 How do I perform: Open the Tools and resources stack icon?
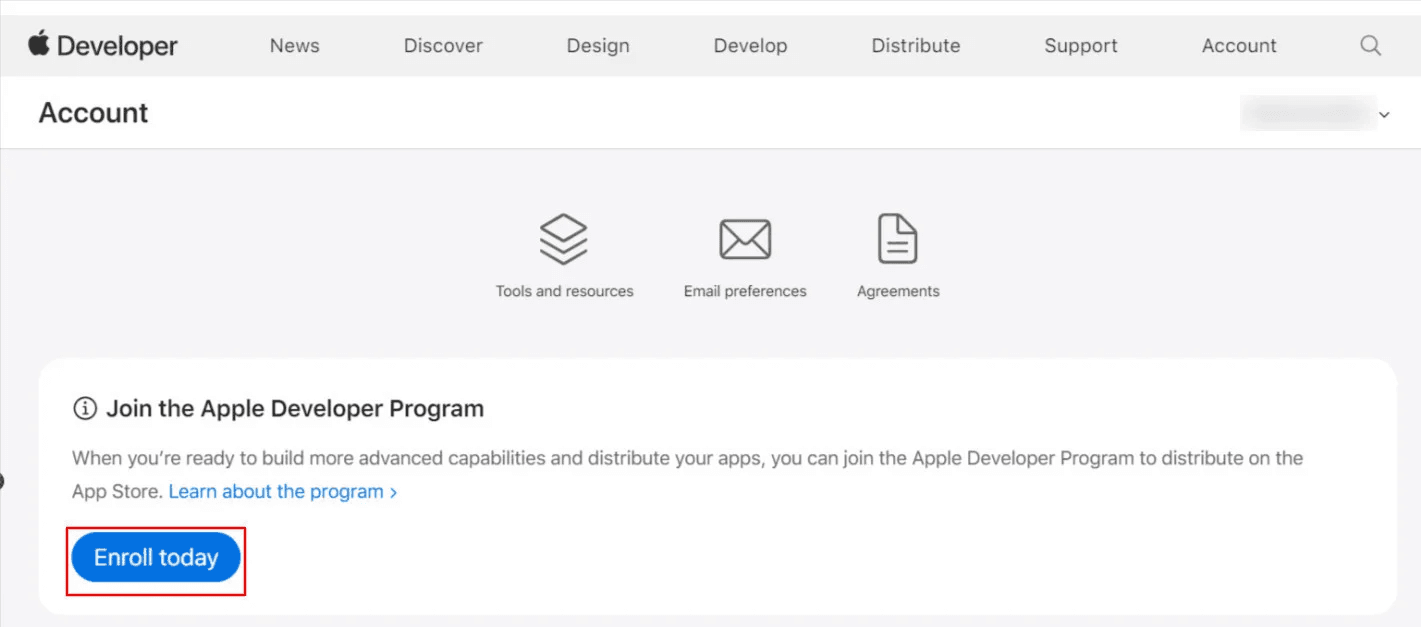click(x=564, y=240)
